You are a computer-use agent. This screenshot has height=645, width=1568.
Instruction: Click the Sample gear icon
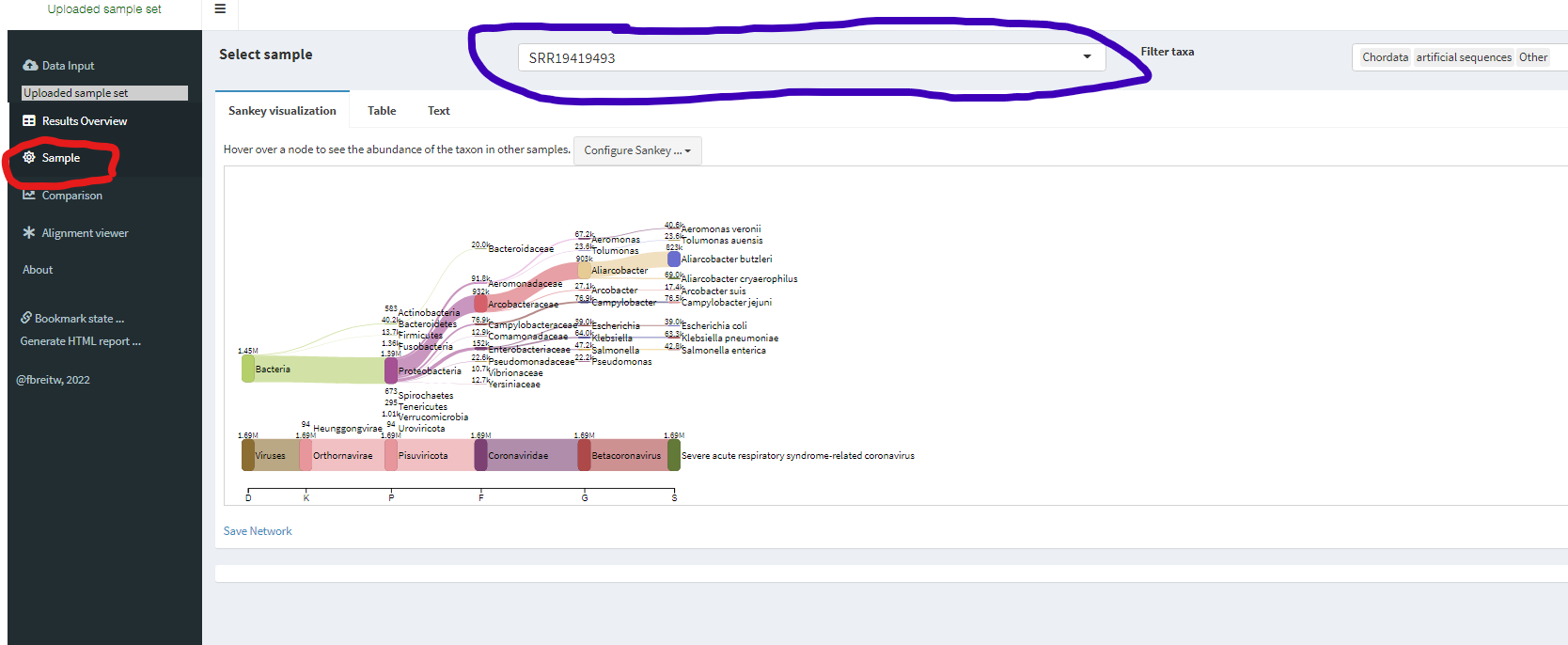pyautogui.click(x=29, y=158)
